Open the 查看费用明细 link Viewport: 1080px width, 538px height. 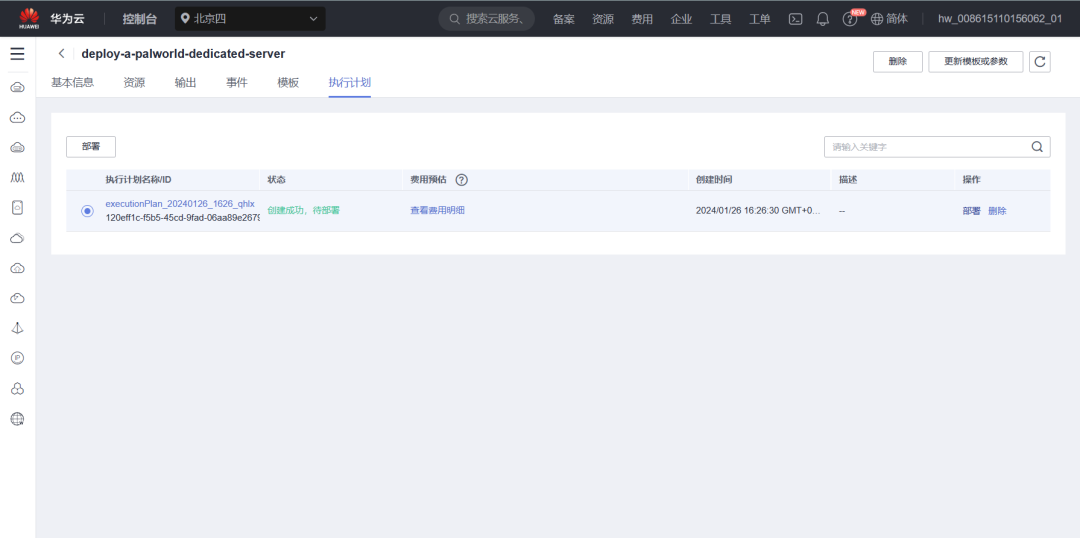(437, 210)
